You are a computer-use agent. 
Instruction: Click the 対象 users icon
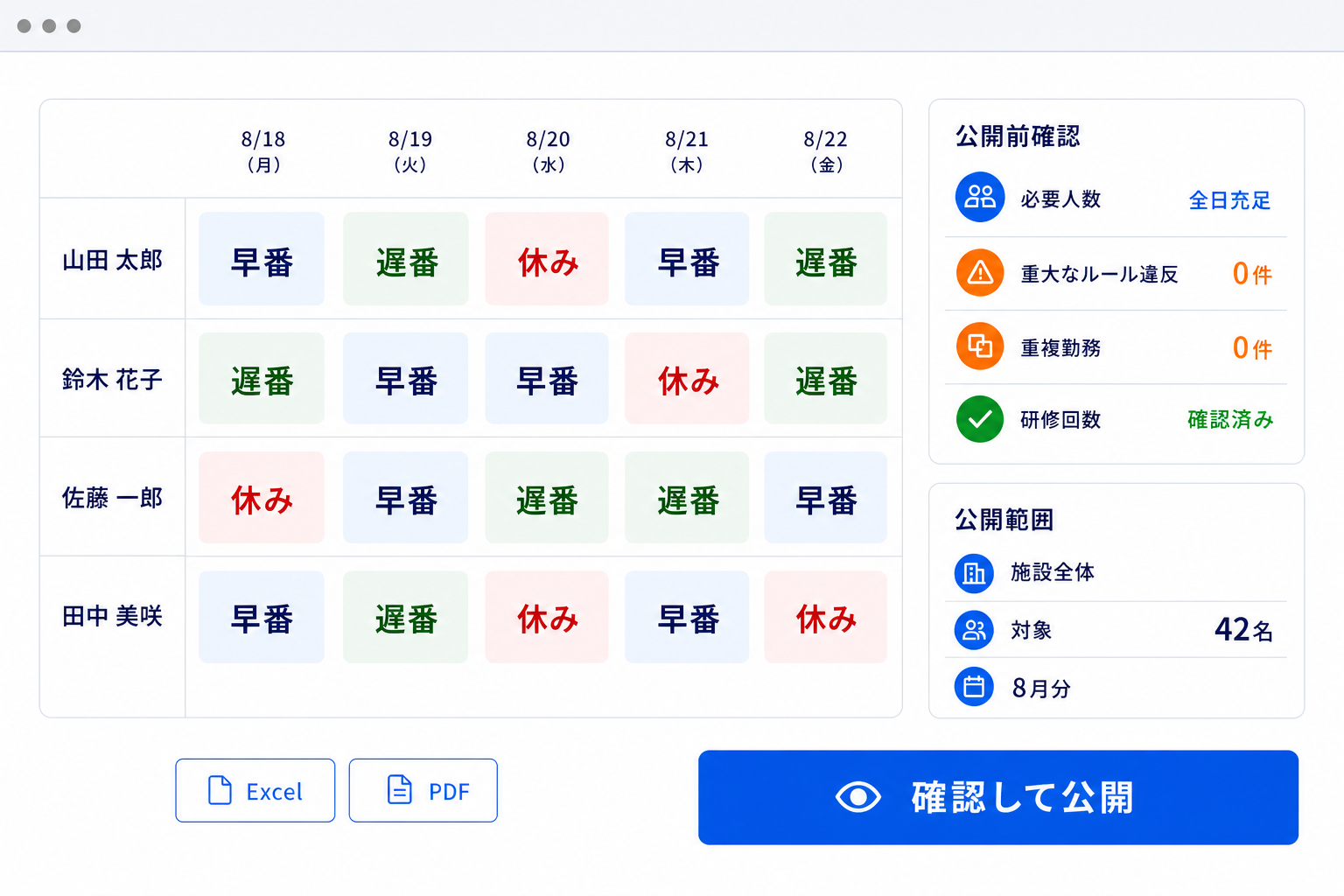point(974,630)
